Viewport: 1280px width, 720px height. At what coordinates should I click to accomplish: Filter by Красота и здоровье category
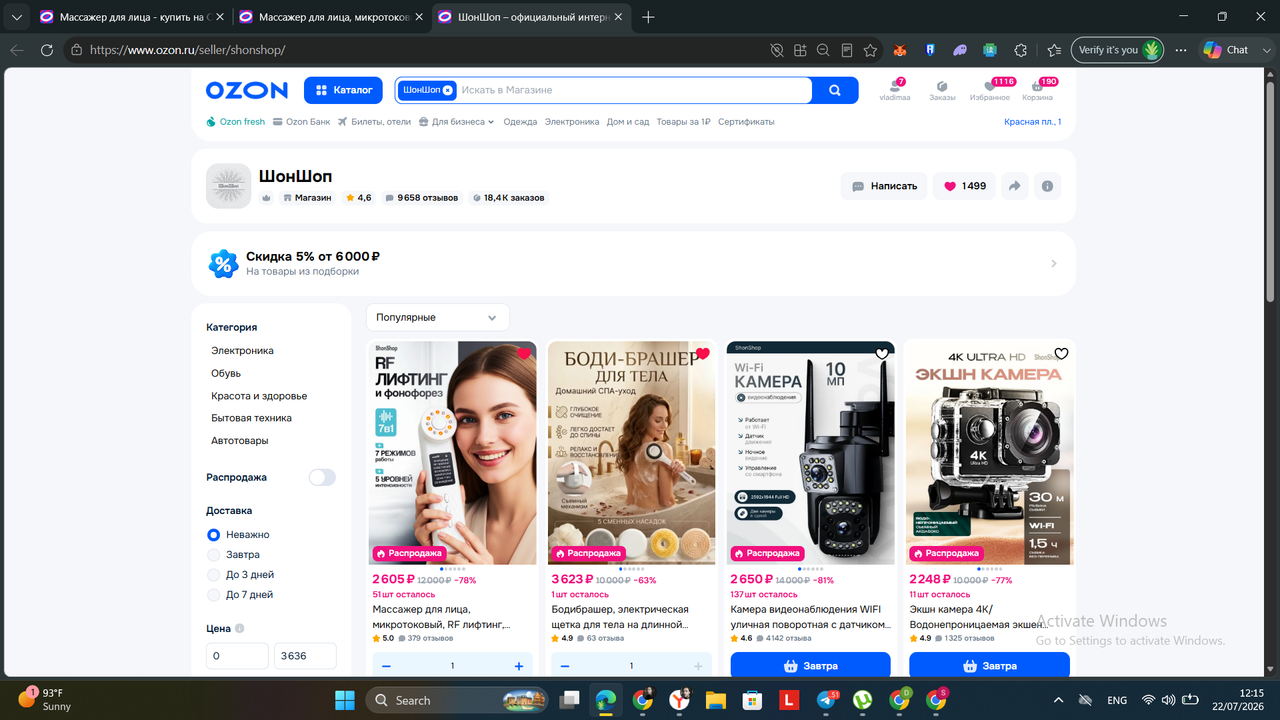click(x=259, y=396)
